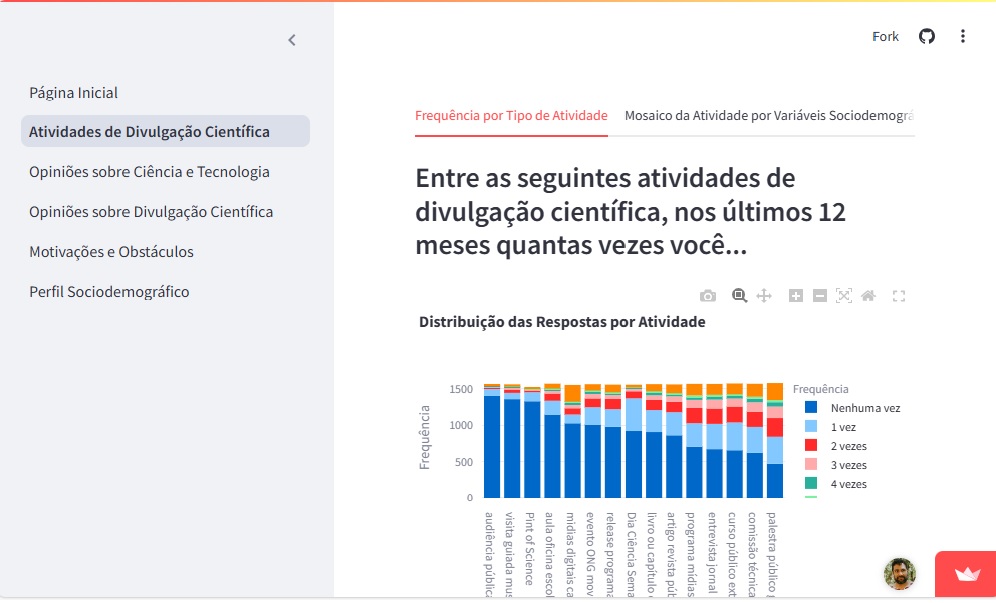Reset axes with the home icon
Viewport: 996px width, 603px height.
(868, 296)
